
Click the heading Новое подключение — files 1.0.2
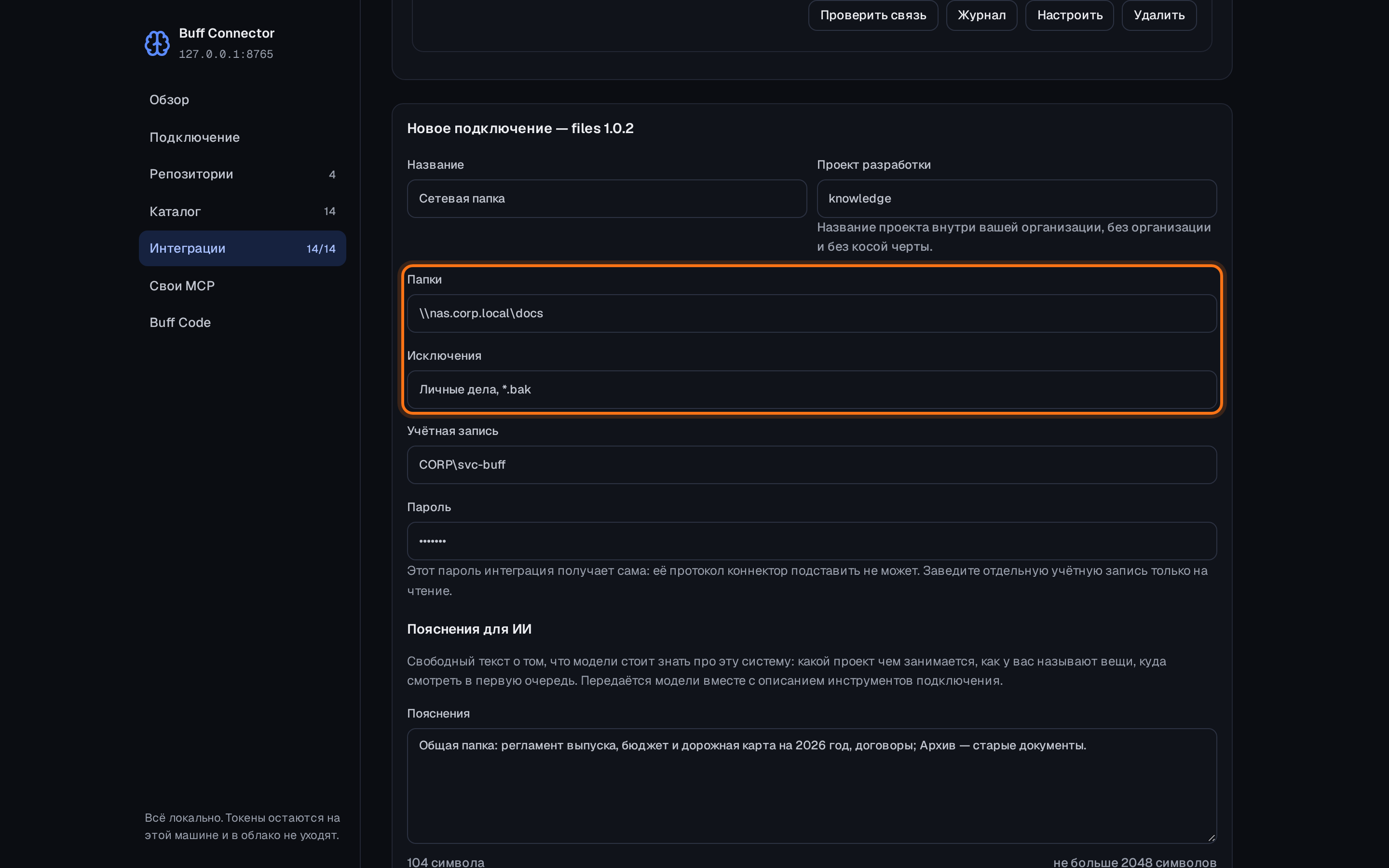coord(520,129)
